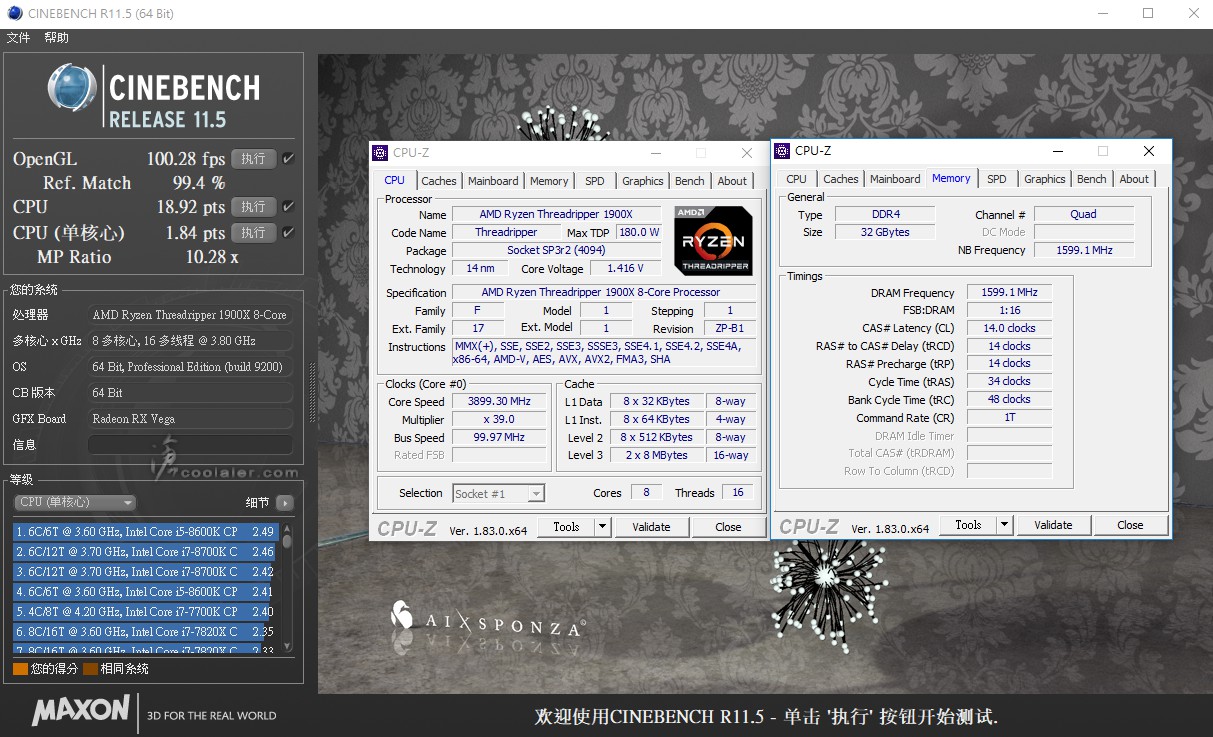Click the Package value "Socket SP3r2 (4094)"
The height and width of the screenshot is (737, 1213).
pos(556,250)
